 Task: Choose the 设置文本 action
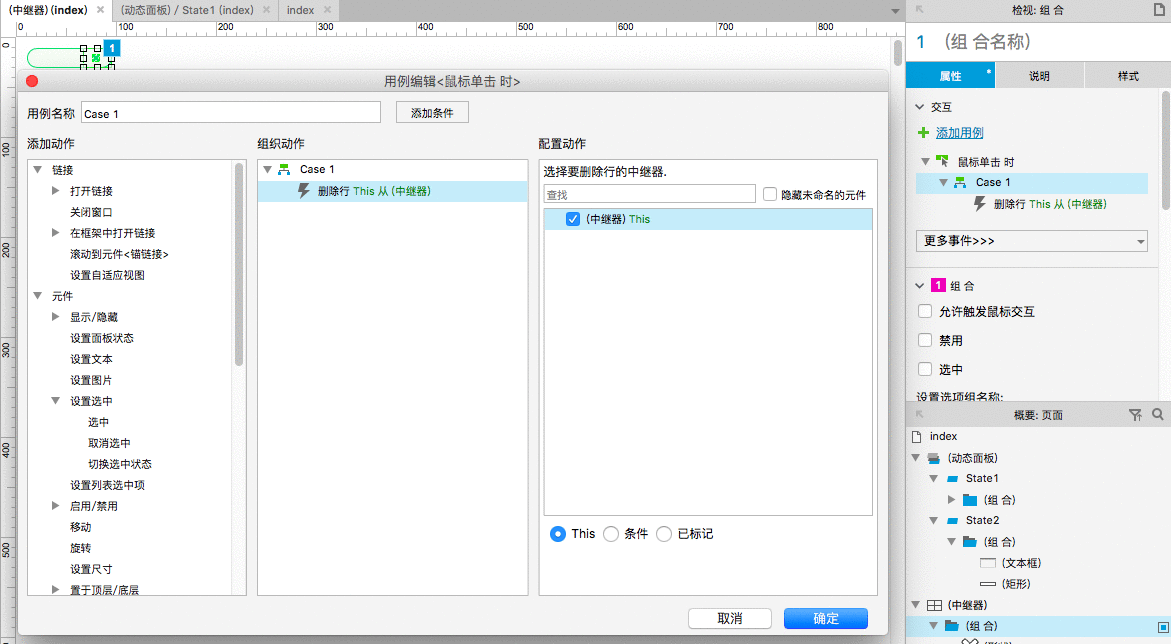pyautogui.click(x=91, y=359)
